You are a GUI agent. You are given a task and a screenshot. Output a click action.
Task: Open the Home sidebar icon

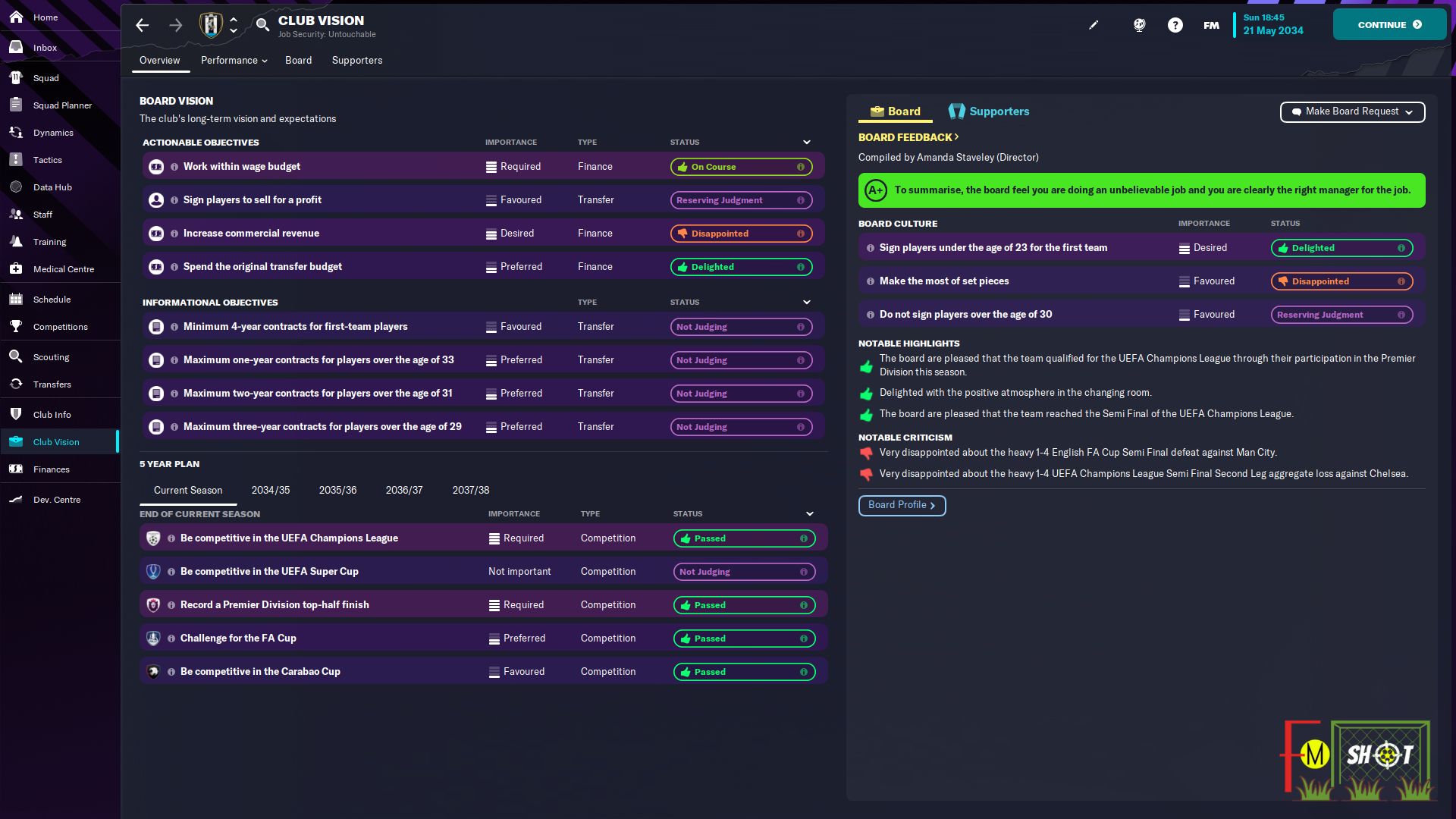click(16, 17)
